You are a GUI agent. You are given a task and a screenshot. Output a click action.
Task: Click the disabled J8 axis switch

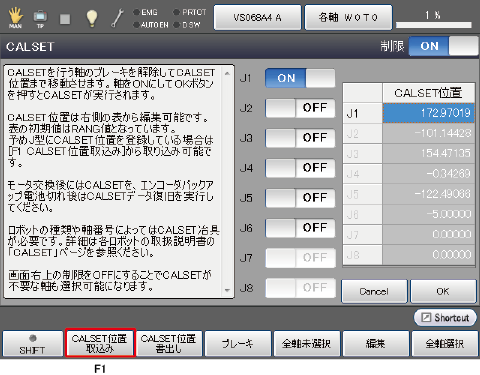click(300, 288)
